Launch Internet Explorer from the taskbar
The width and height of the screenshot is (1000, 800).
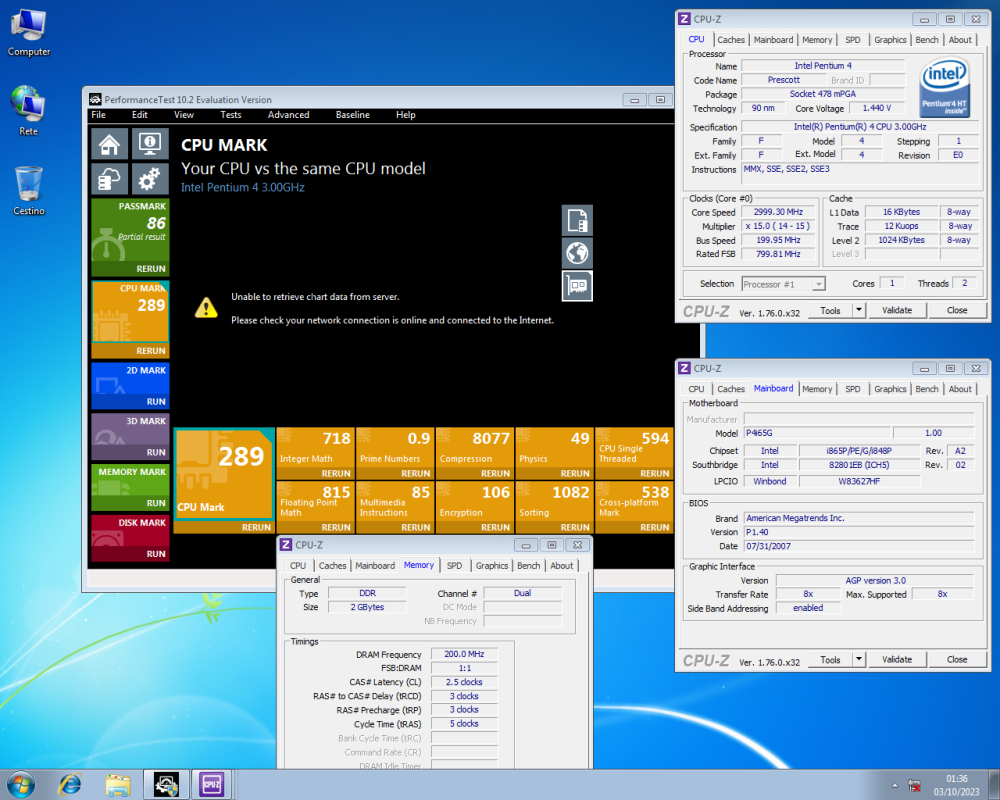pos(70,785)
